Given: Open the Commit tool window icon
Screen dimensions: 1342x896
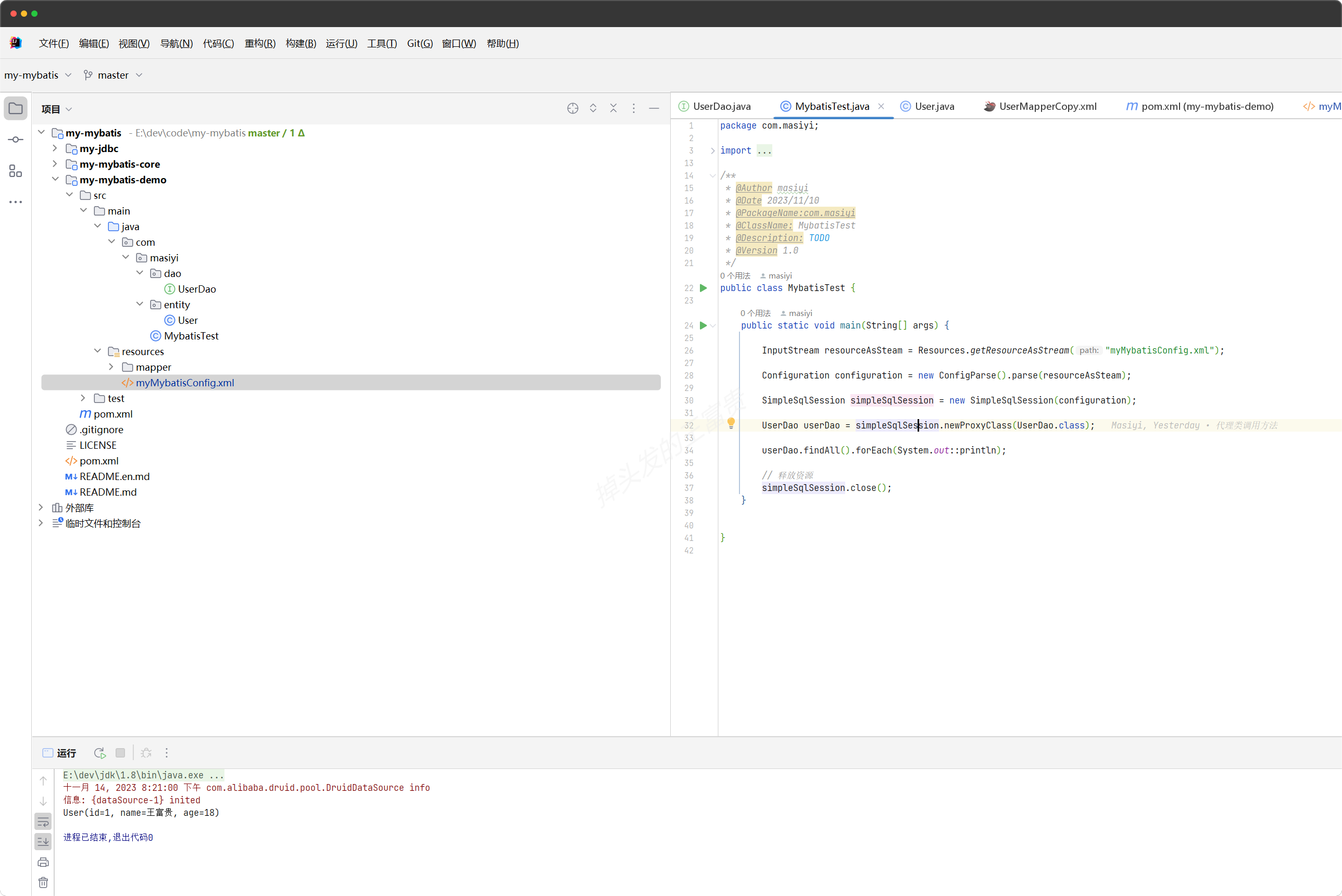Looking at the screenshot, I should coord(16,140).
